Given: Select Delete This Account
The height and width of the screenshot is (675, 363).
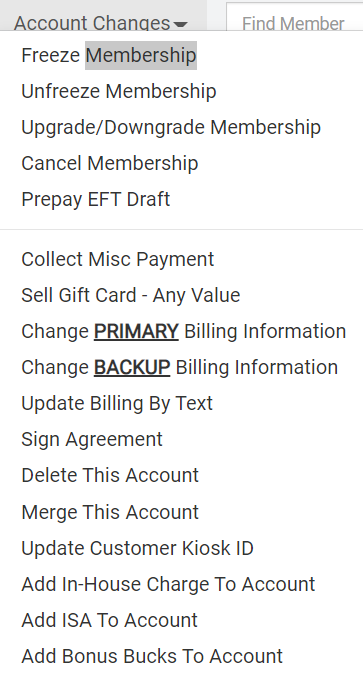Looking at the screenshot, I should [110, 475].
